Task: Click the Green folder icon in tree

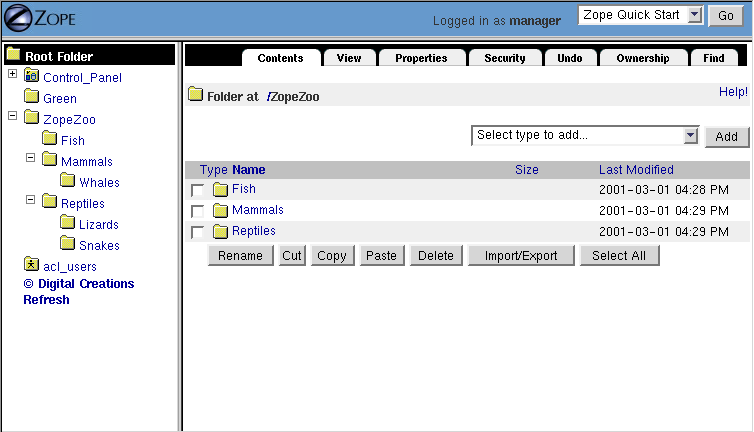Action: pyautogui.click(x=32, y=98)
